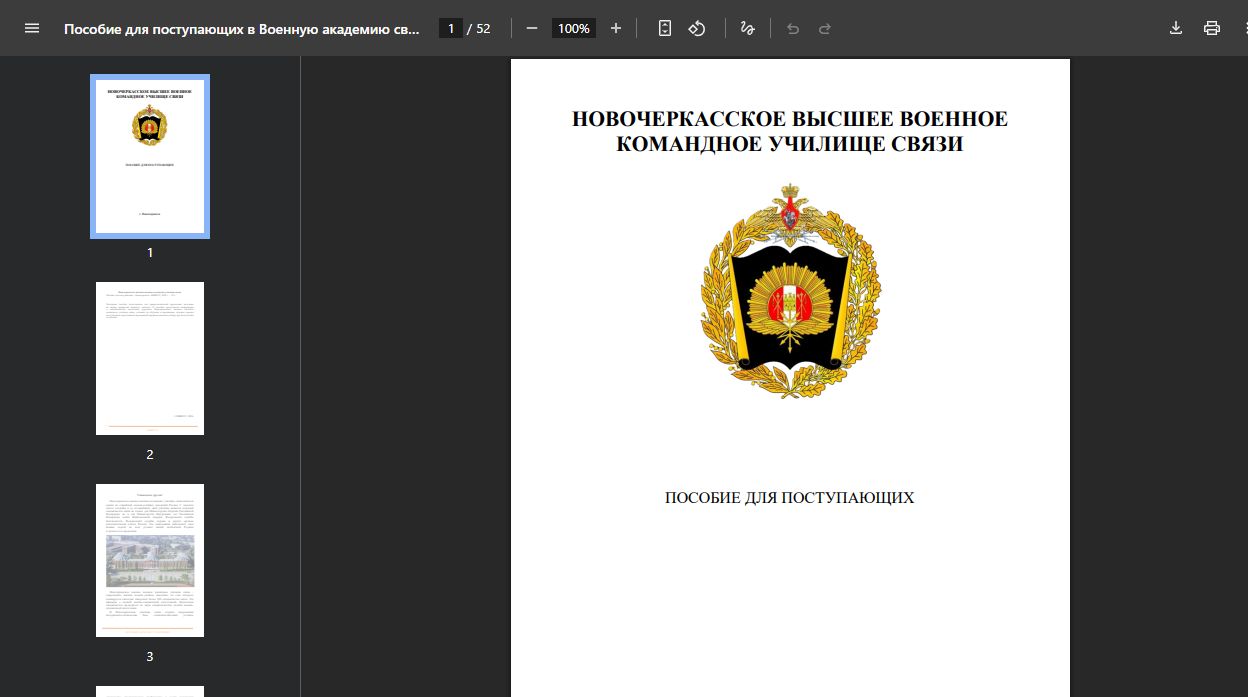The image size is (1248, 697).
Task: Click the zoom in plus button
Action: (x=616, y=28)
